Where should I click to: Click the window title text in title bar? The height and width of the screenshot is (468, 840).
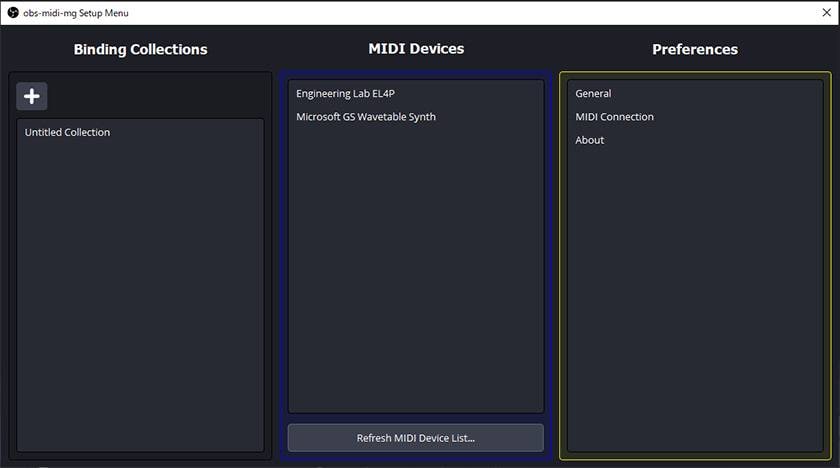pos(76,13)
